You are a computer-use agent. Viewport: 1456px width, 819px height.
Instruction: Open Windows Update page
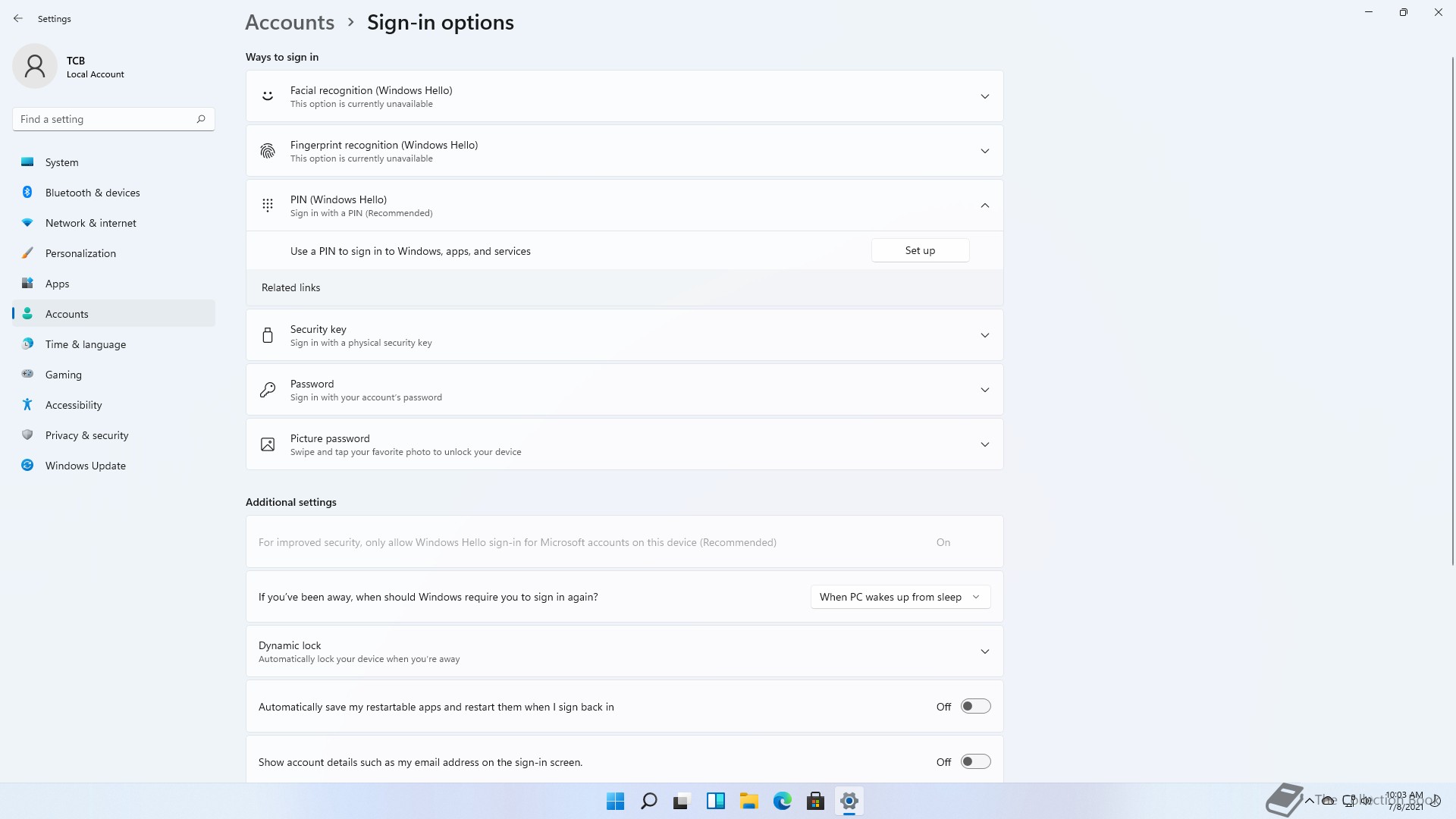114,466
